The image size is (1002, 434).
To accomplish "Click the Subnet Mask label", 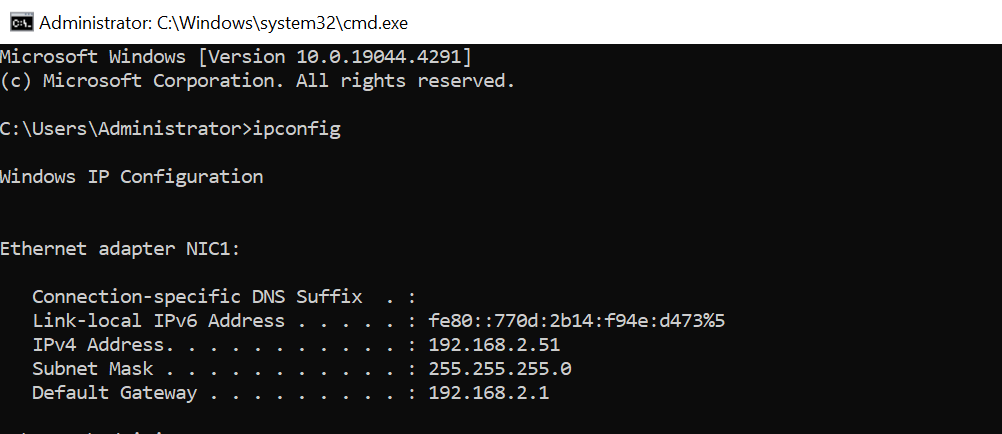I will pos(93,369).
